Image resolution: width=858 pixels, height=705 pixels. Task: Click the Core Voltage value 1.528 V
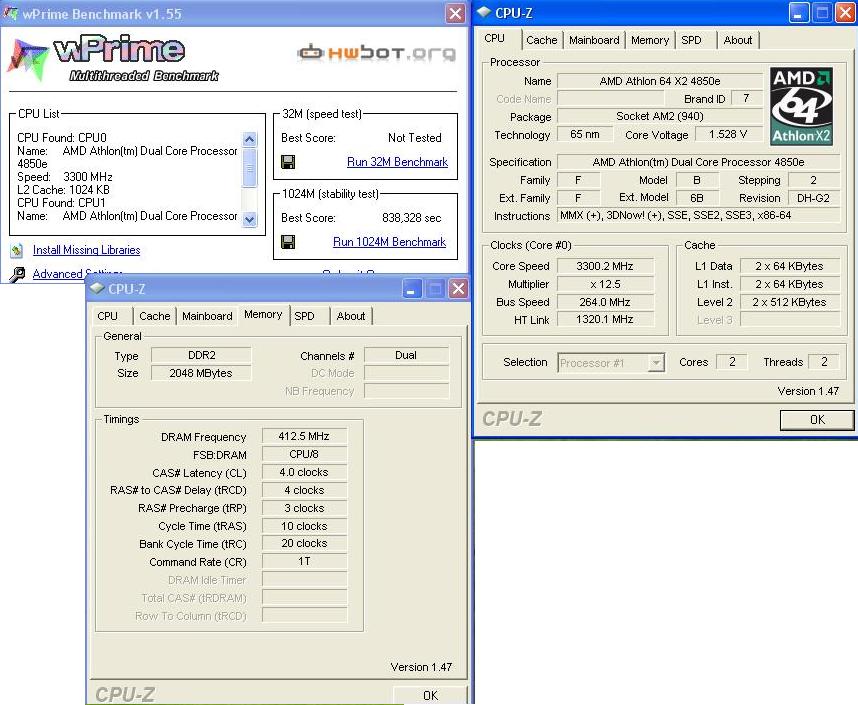point(728,134)
